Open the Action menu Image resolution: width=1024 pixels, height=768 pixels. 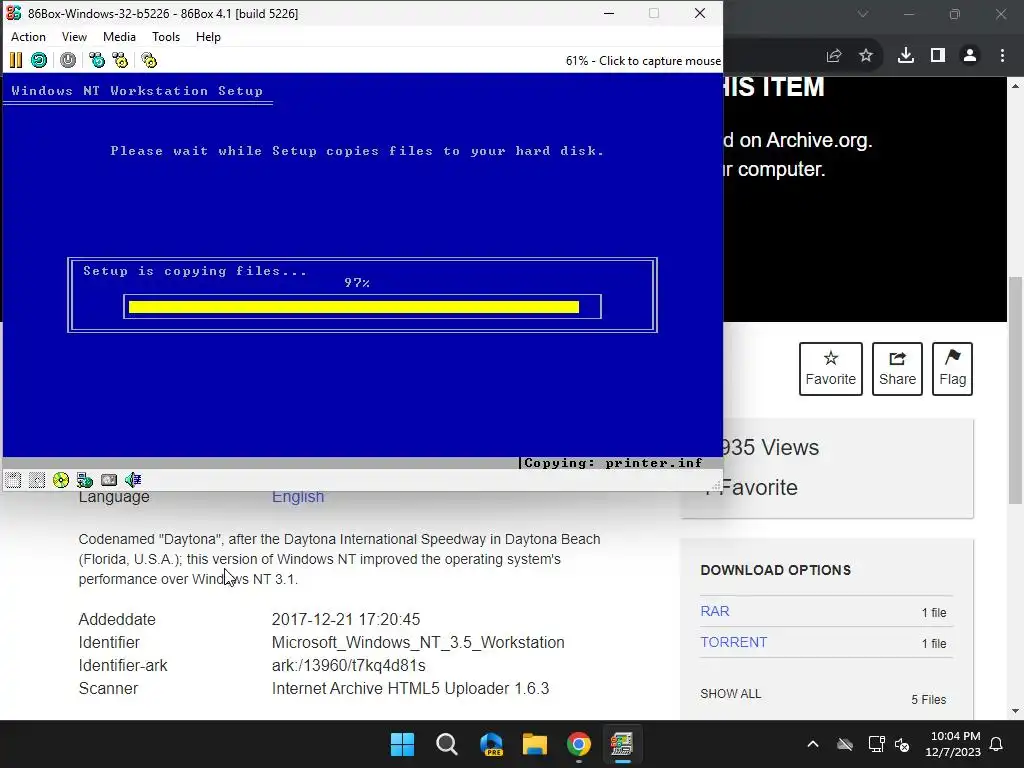28,37
